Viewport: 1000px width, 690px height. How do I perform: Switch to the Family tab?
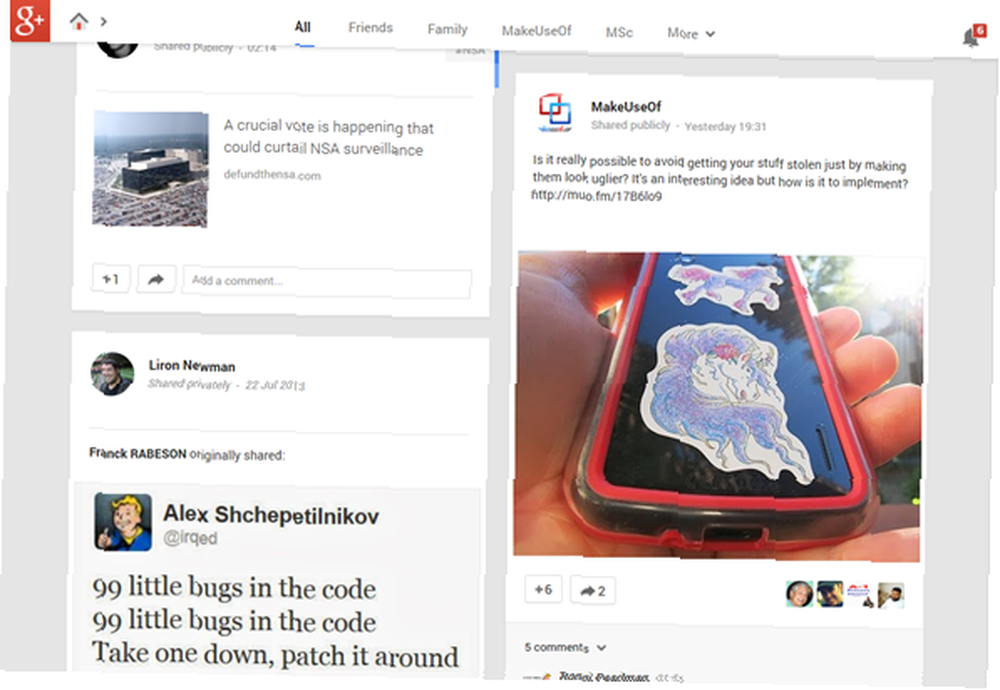(x=447, y=29)
